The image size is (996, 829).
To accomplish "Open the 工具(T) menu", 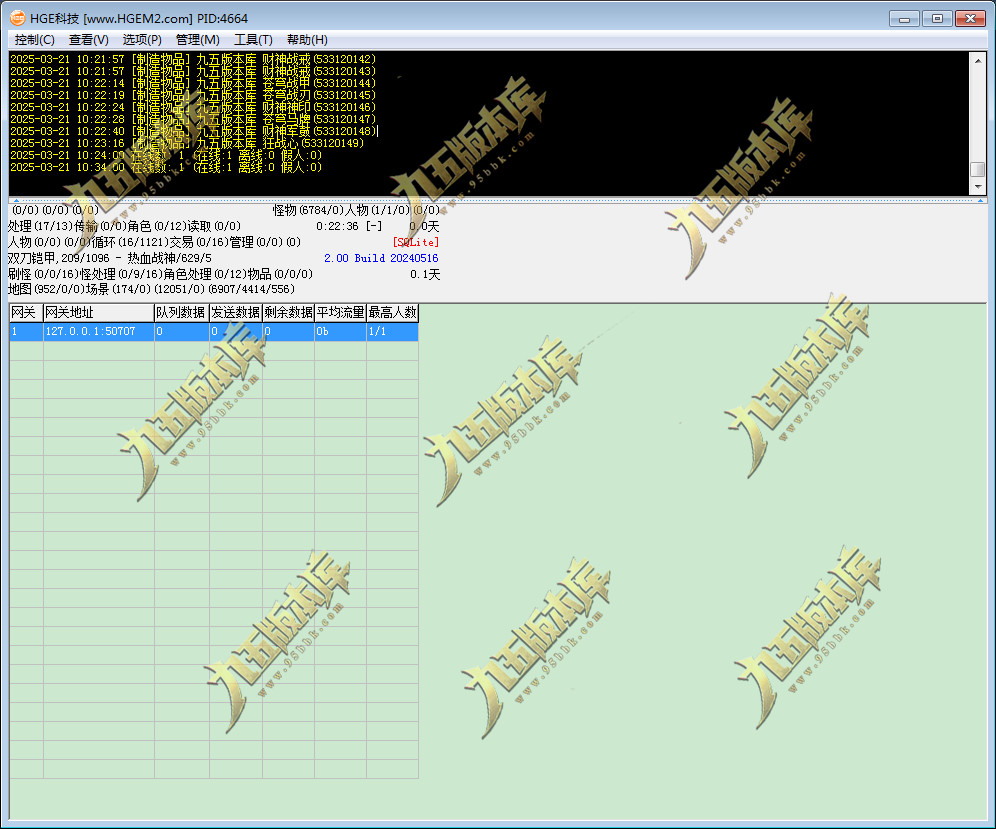I will coord(253,40).
